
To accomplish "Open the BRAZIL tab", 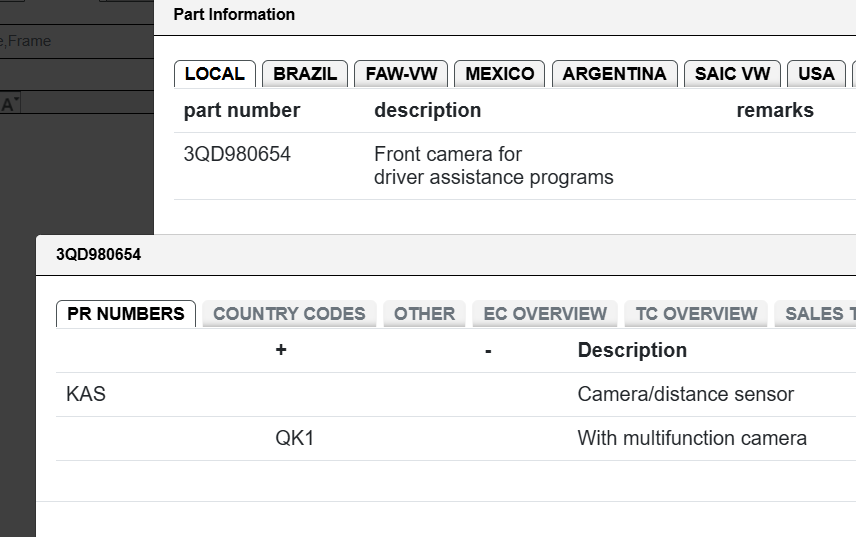I will click(x=305, y=74).
